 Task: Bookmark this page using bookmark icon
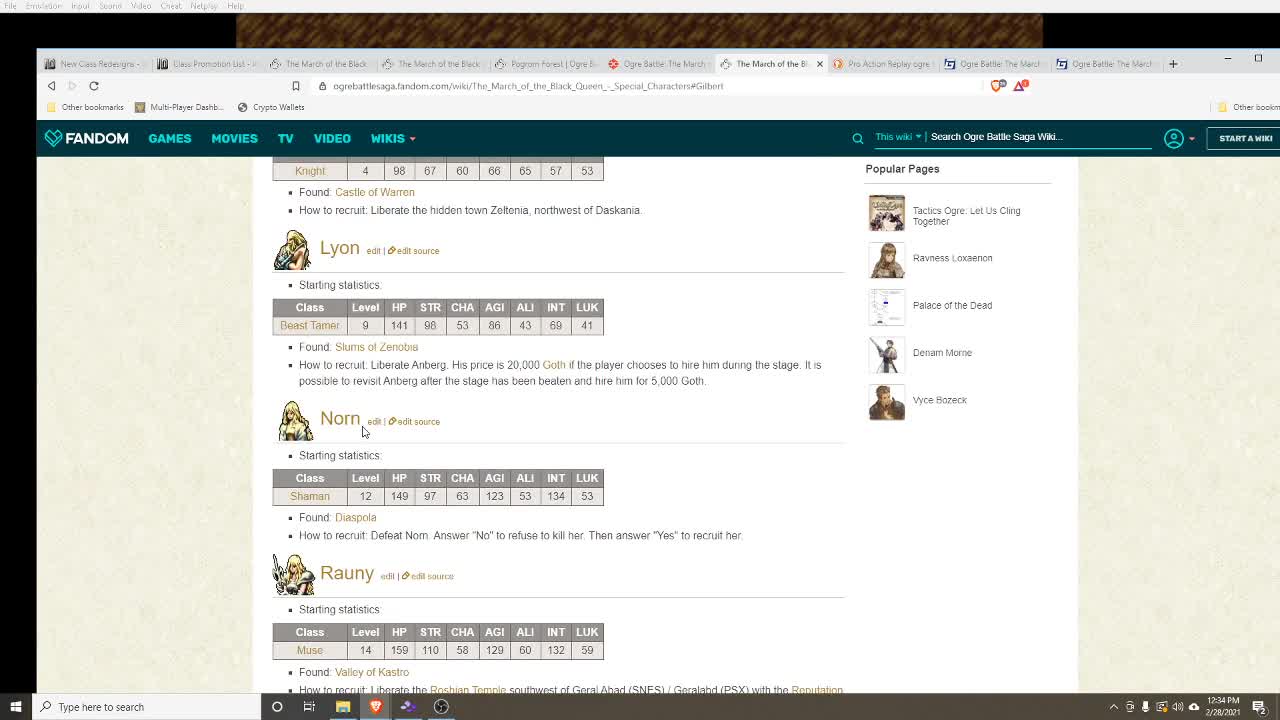pos(296,86)
